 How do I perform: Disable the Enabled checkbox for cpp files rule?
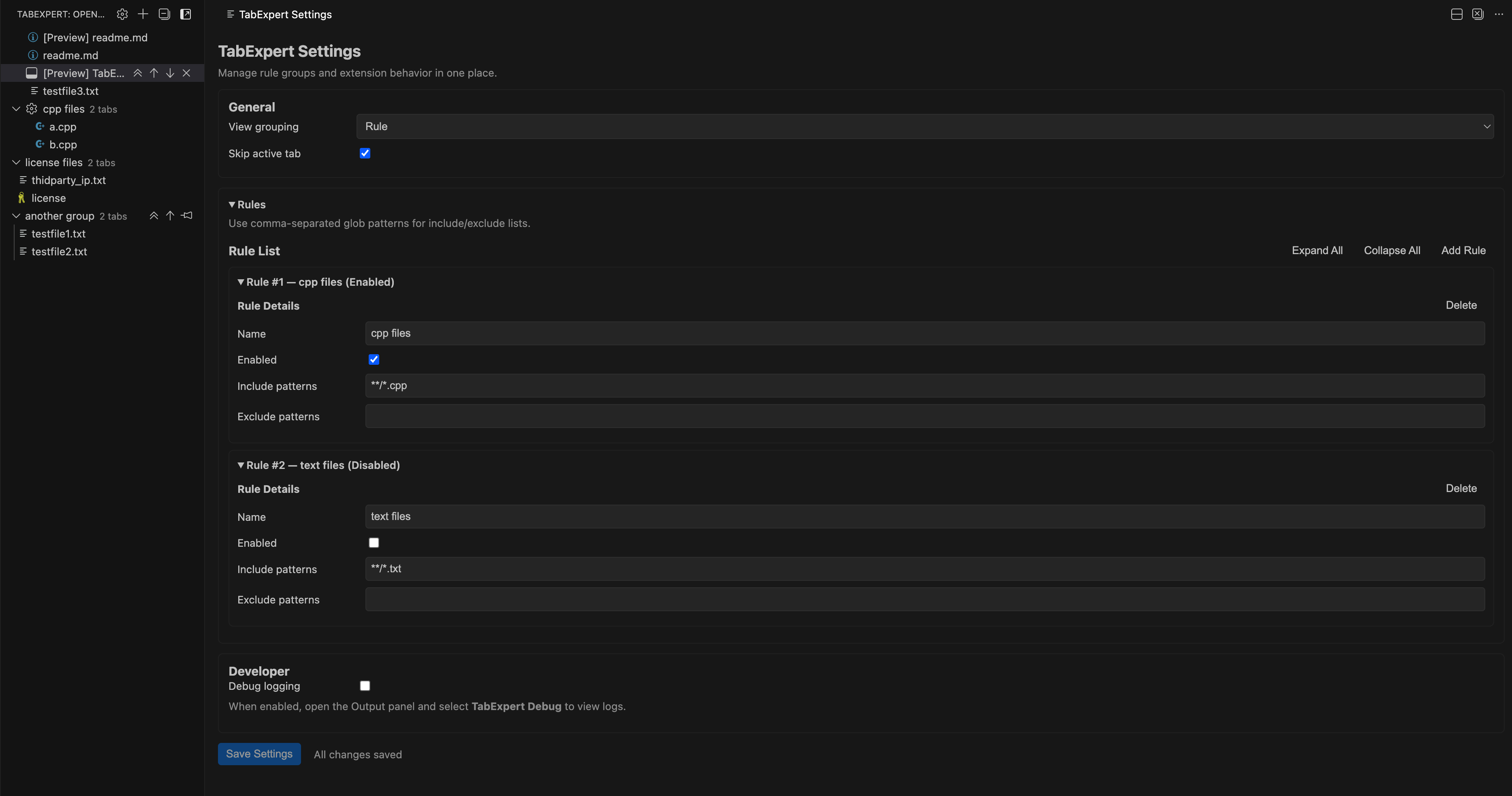[x=374, y=359]
